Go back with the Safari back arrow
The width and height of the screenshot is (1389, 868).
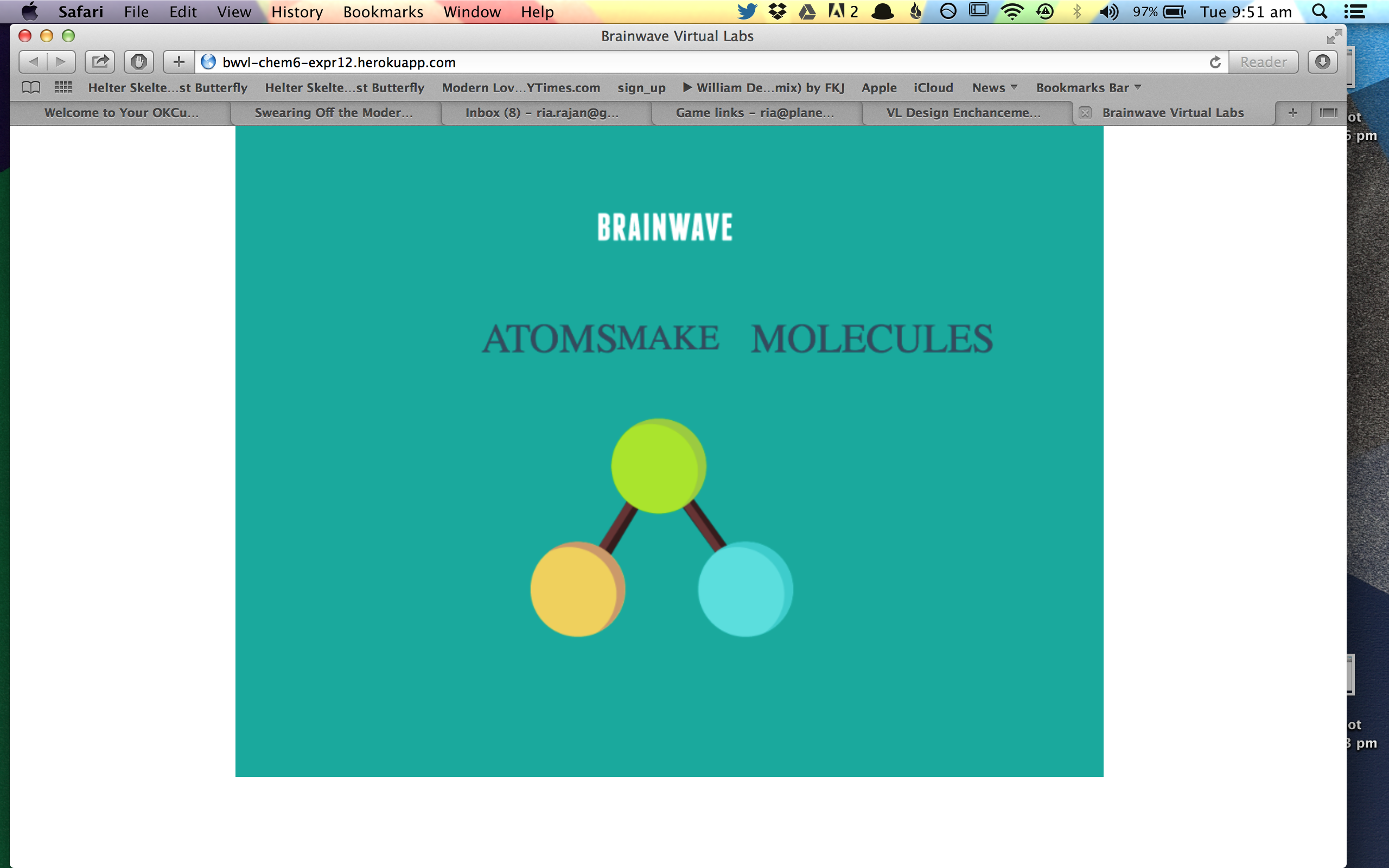(x=33, y=62)
